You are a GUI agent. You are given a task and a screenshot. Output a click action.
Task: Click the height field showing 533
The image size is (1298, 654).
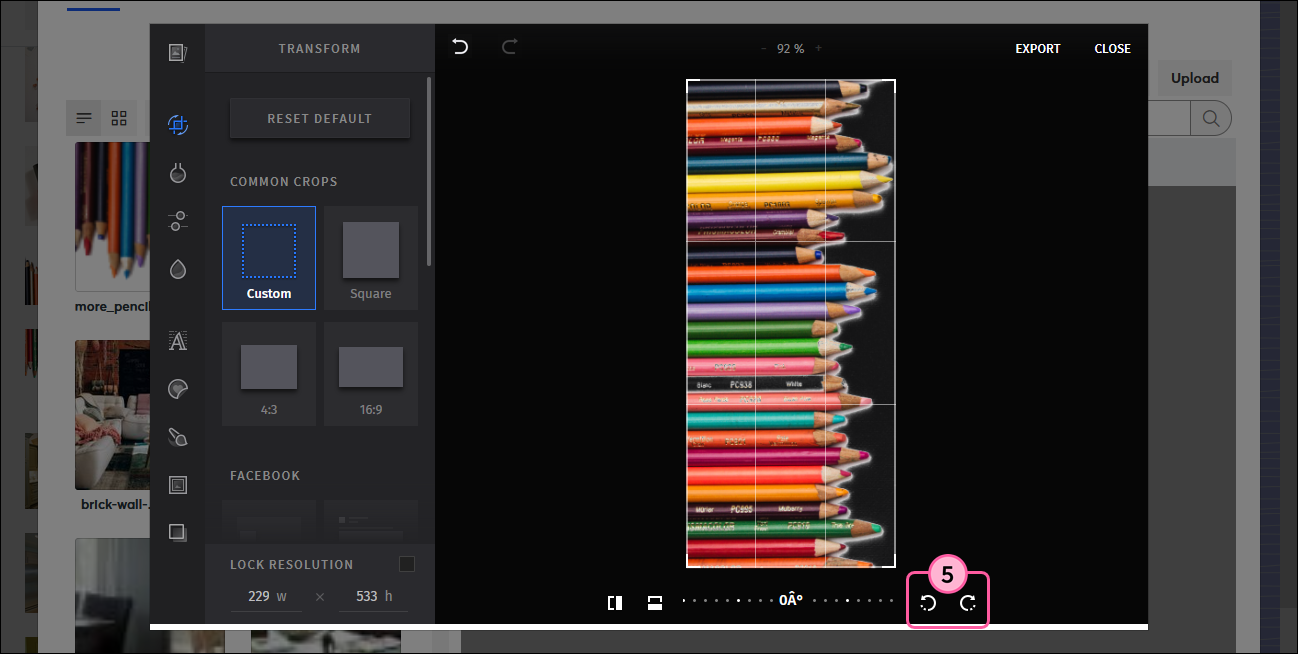[373, 596]
